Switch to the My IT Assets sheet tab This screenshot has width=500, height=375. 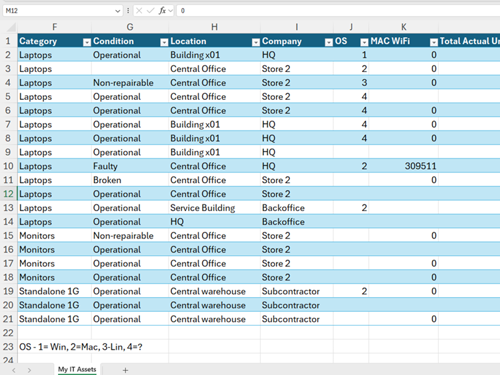77,369
